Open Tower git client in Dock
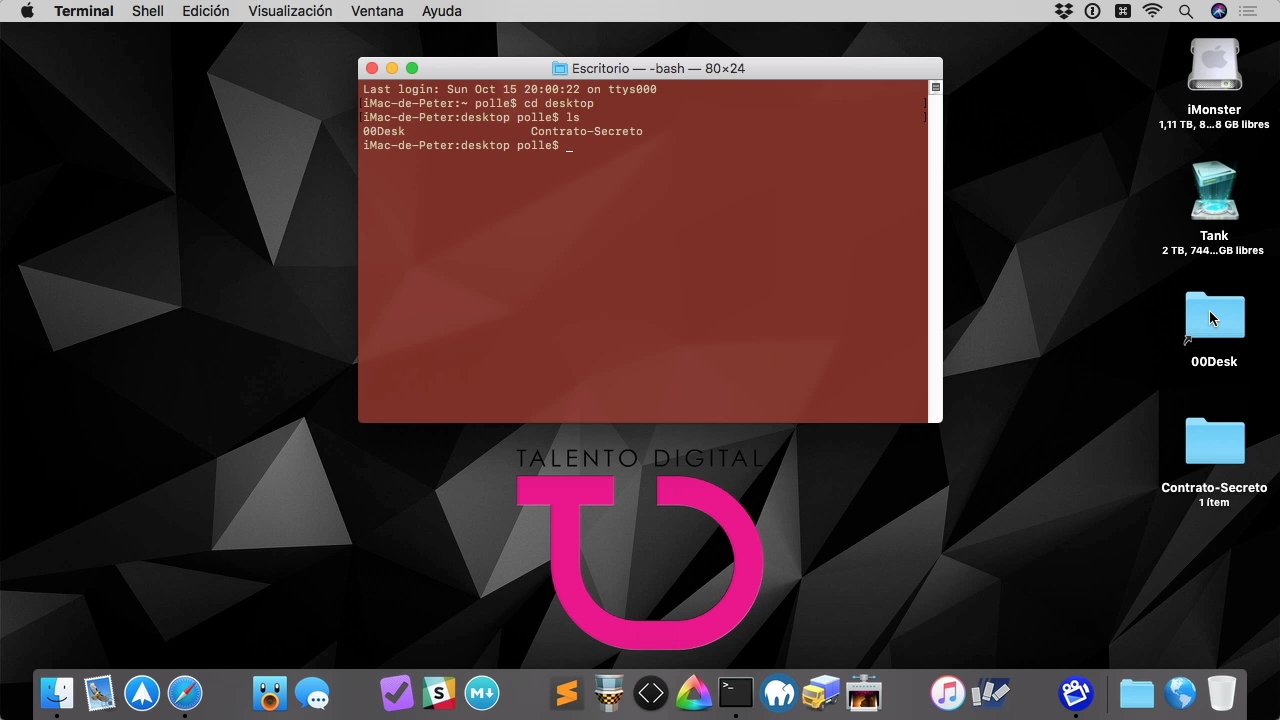Screen dimensions: 1280x720 click(609, 693)
